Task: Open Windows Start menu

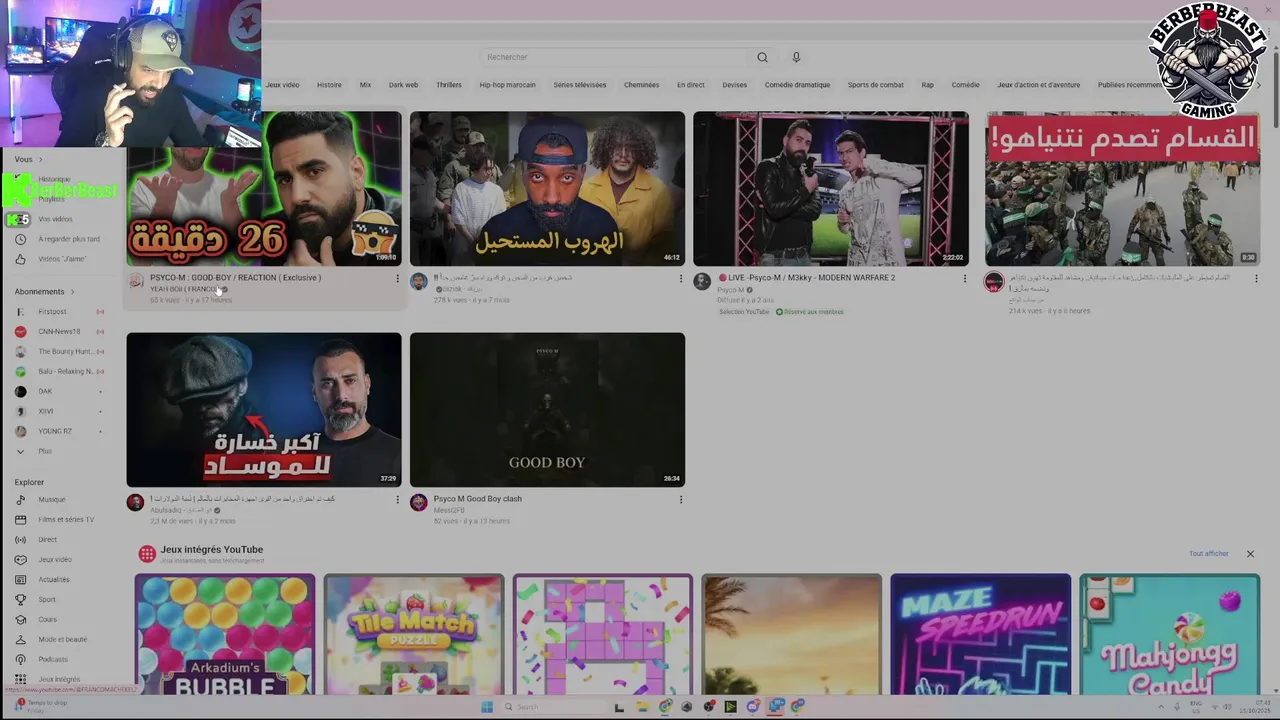Action: [x=487, y=707]
